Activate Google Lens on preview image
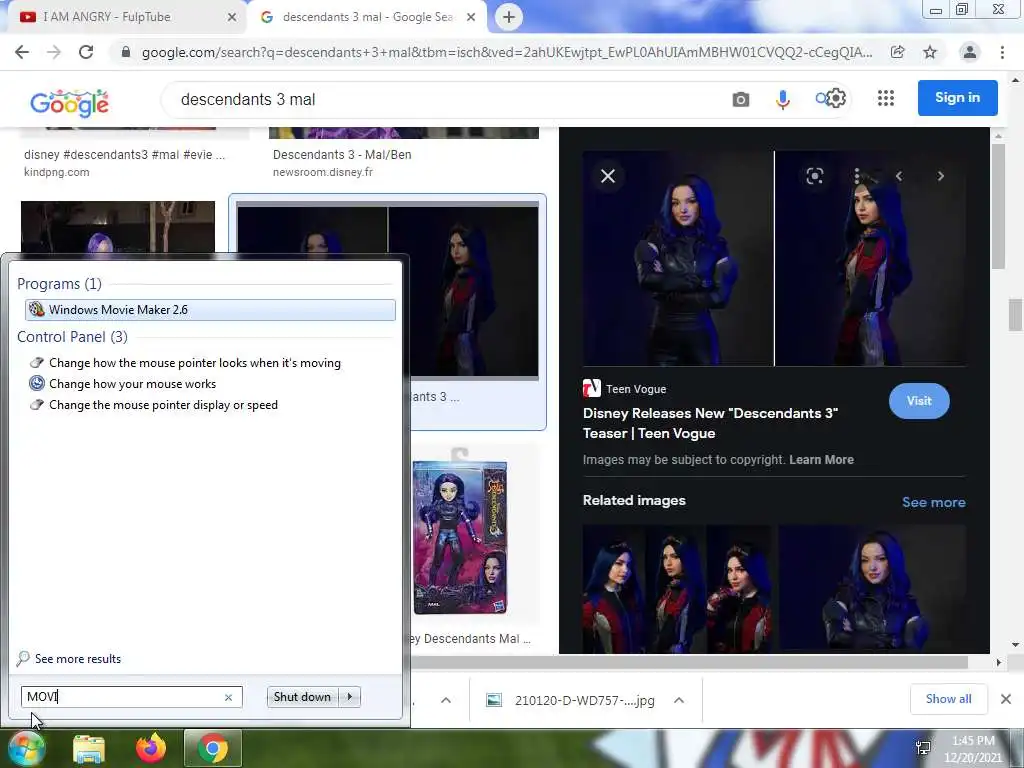The image size is (1024, 768). (x=814, y=176)
